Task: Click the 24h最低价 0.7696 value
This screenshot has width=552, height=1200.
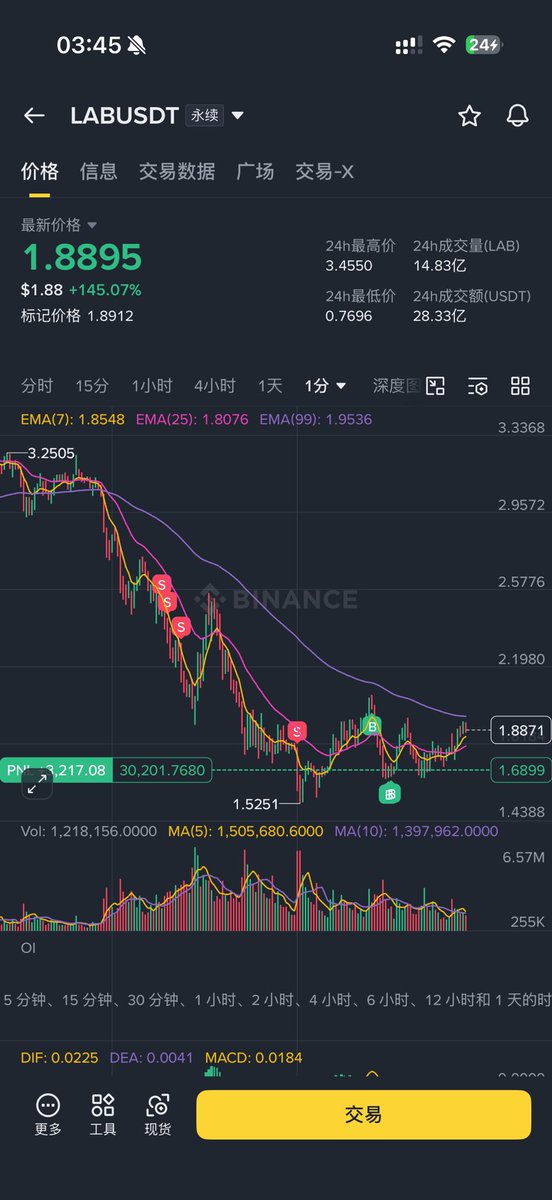Action: coord(349,316)
